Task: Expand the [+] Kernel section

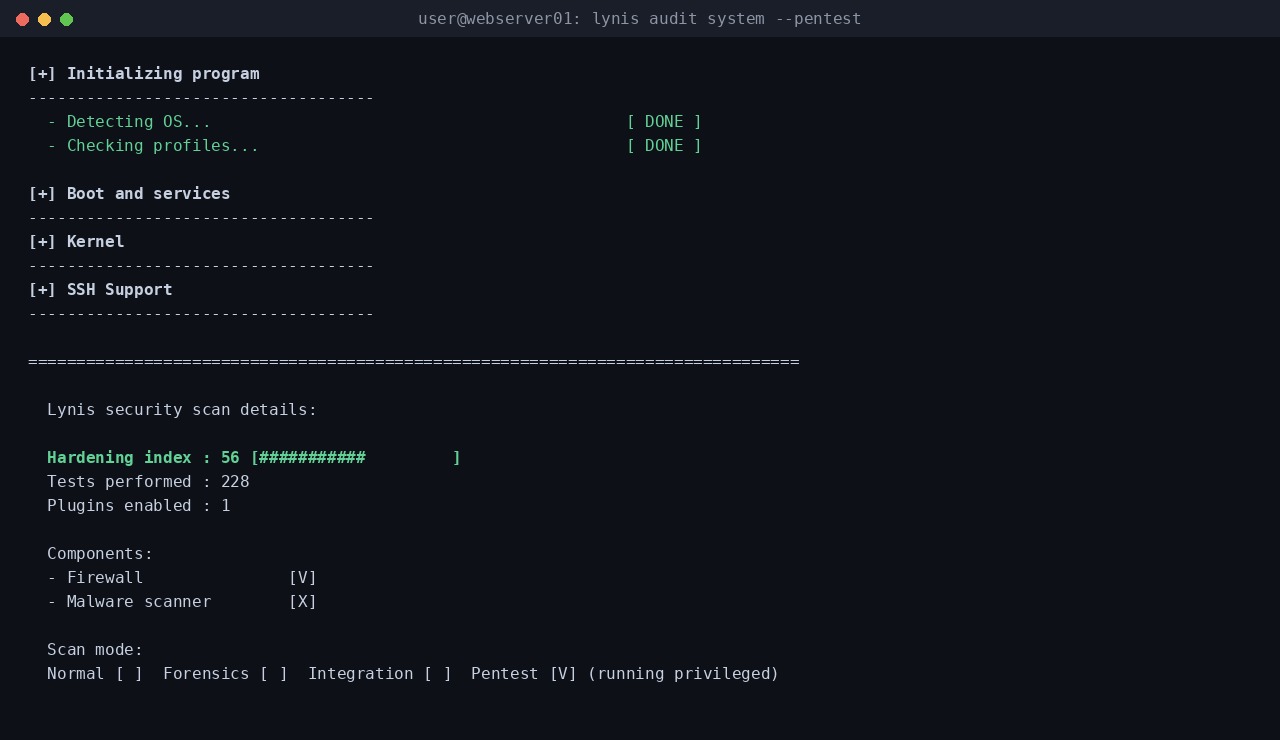Action: tap(76, 242)
